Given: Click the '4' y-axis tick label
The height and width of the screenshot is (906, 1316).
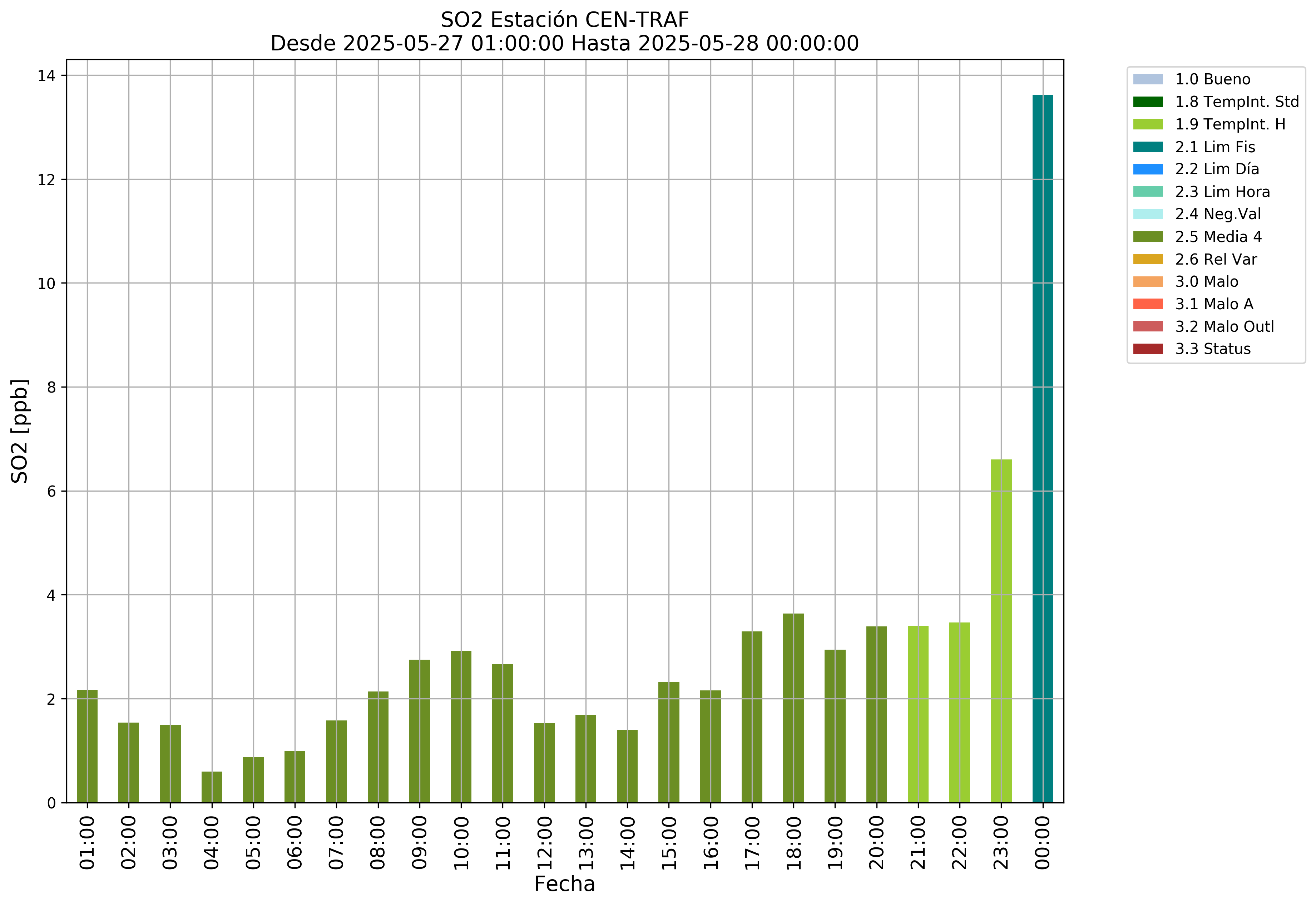Looking at the screenshot, I should [51, 596].
